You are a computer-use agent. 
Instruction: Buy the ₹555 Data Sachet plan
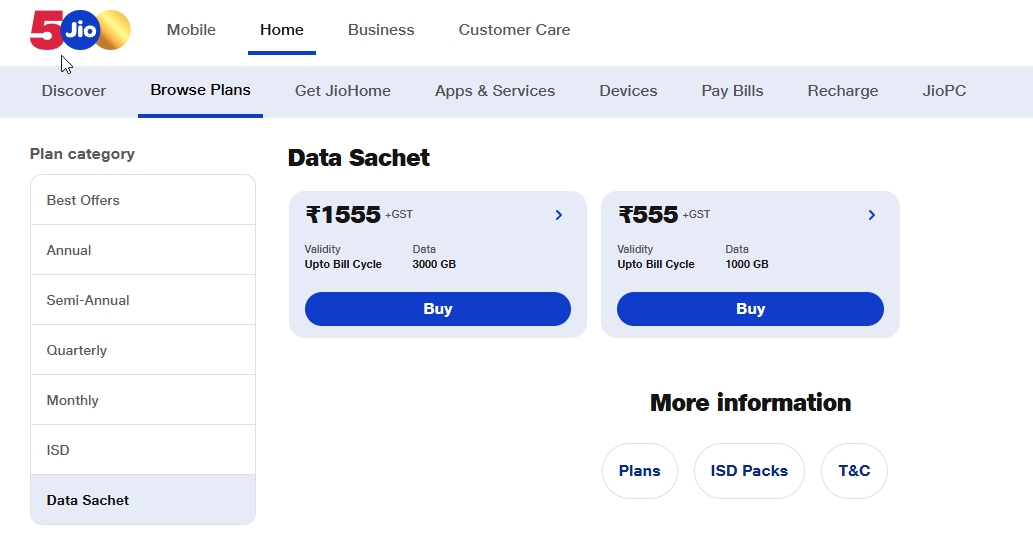pyautogui.click(x=750, y=309)
